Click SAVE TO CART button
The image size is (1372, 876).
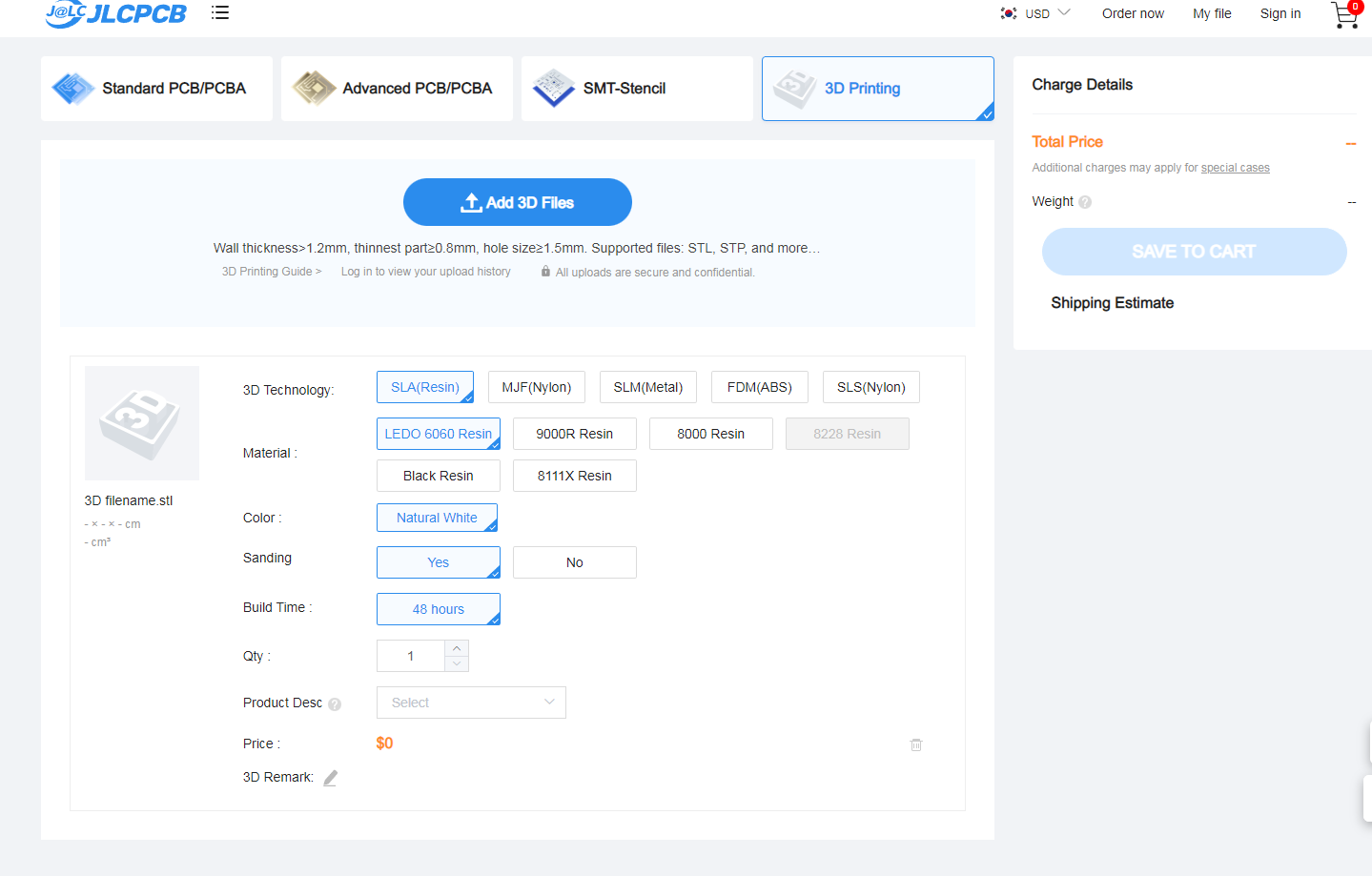(1194, 252)
